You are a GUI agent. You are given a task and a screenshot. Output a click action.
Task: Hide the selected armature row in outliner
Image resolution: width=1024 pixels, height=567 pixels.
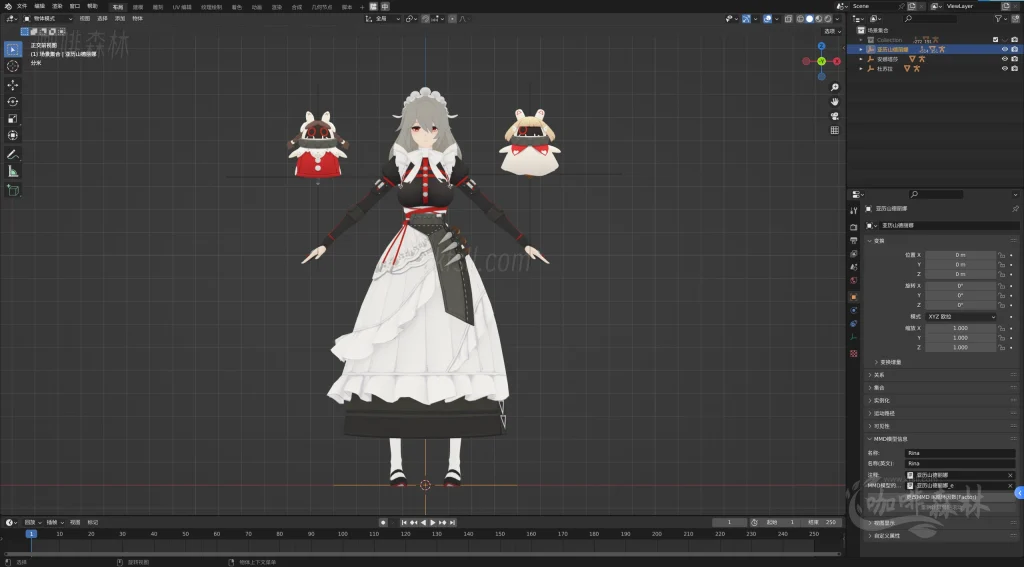pos(1004,50)
